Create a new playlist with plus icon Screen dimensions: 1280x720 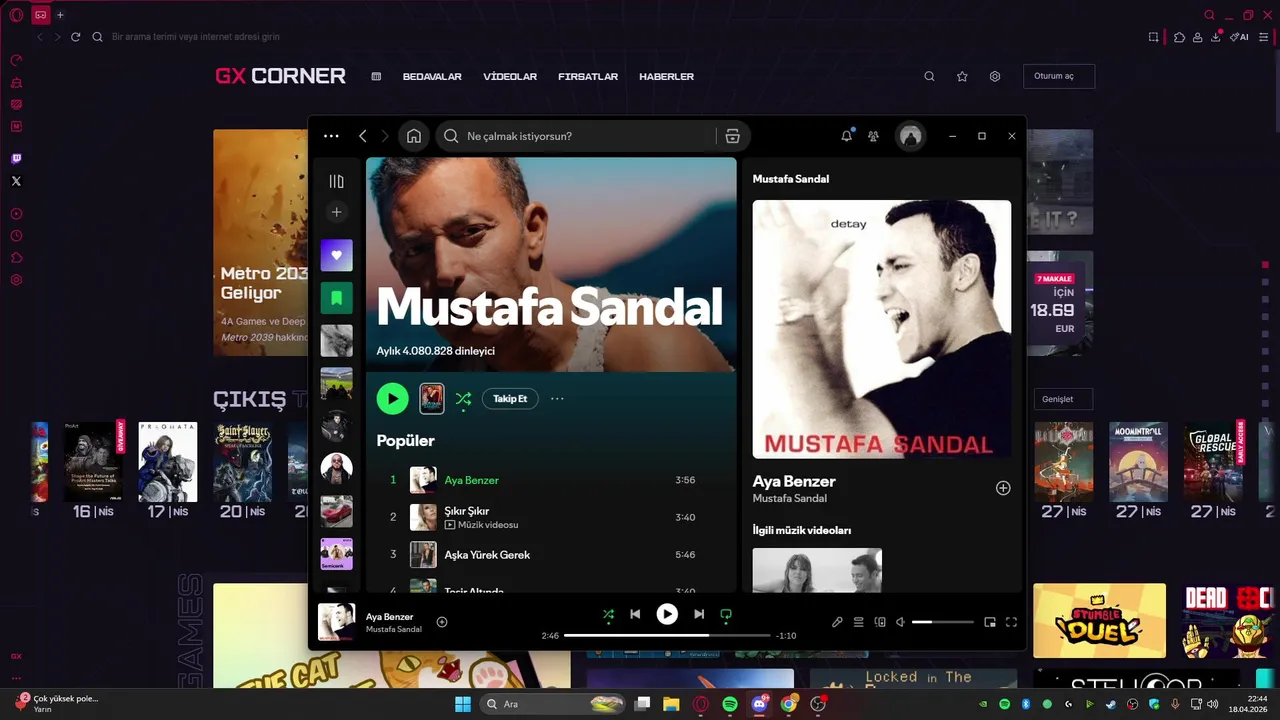tap(336, 212)
